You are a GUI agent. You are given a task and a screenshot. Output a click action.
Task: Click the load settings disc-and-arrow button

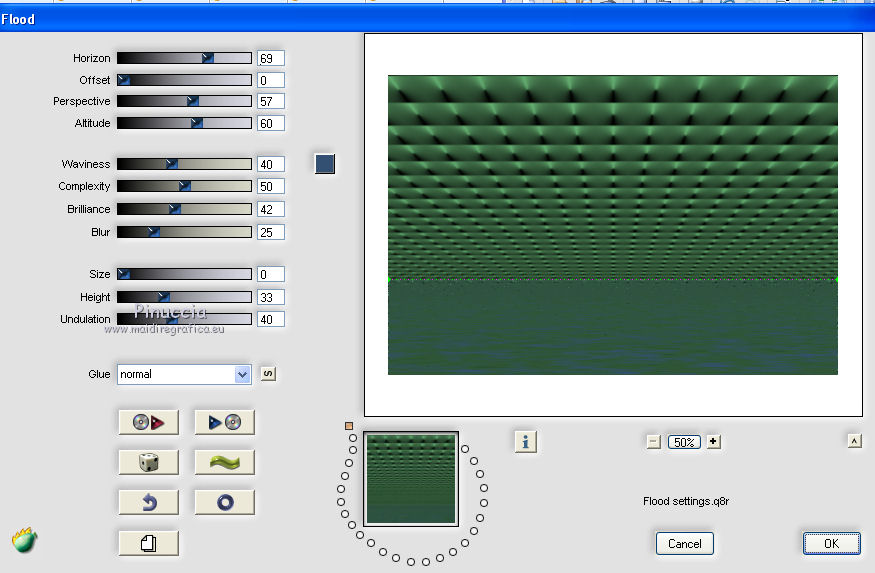[x=148, y=422]
